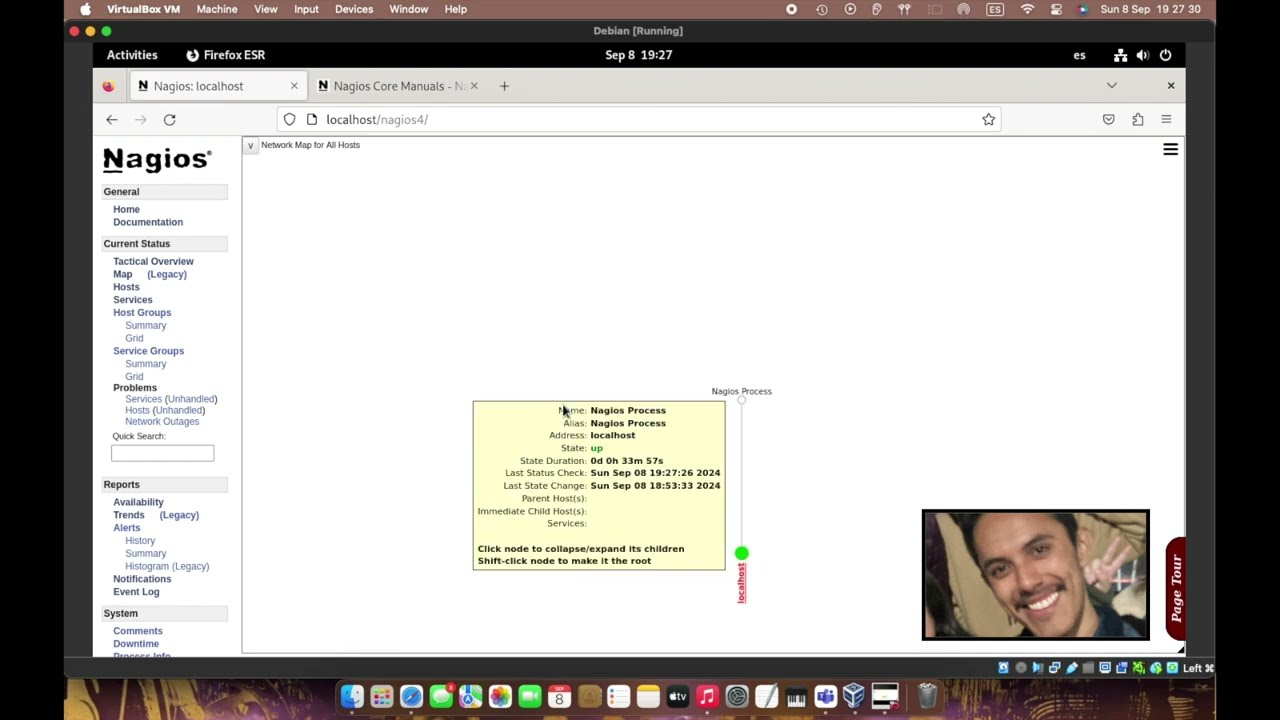Open the Apple menu

pyautogui.click(x=85, y=9)
